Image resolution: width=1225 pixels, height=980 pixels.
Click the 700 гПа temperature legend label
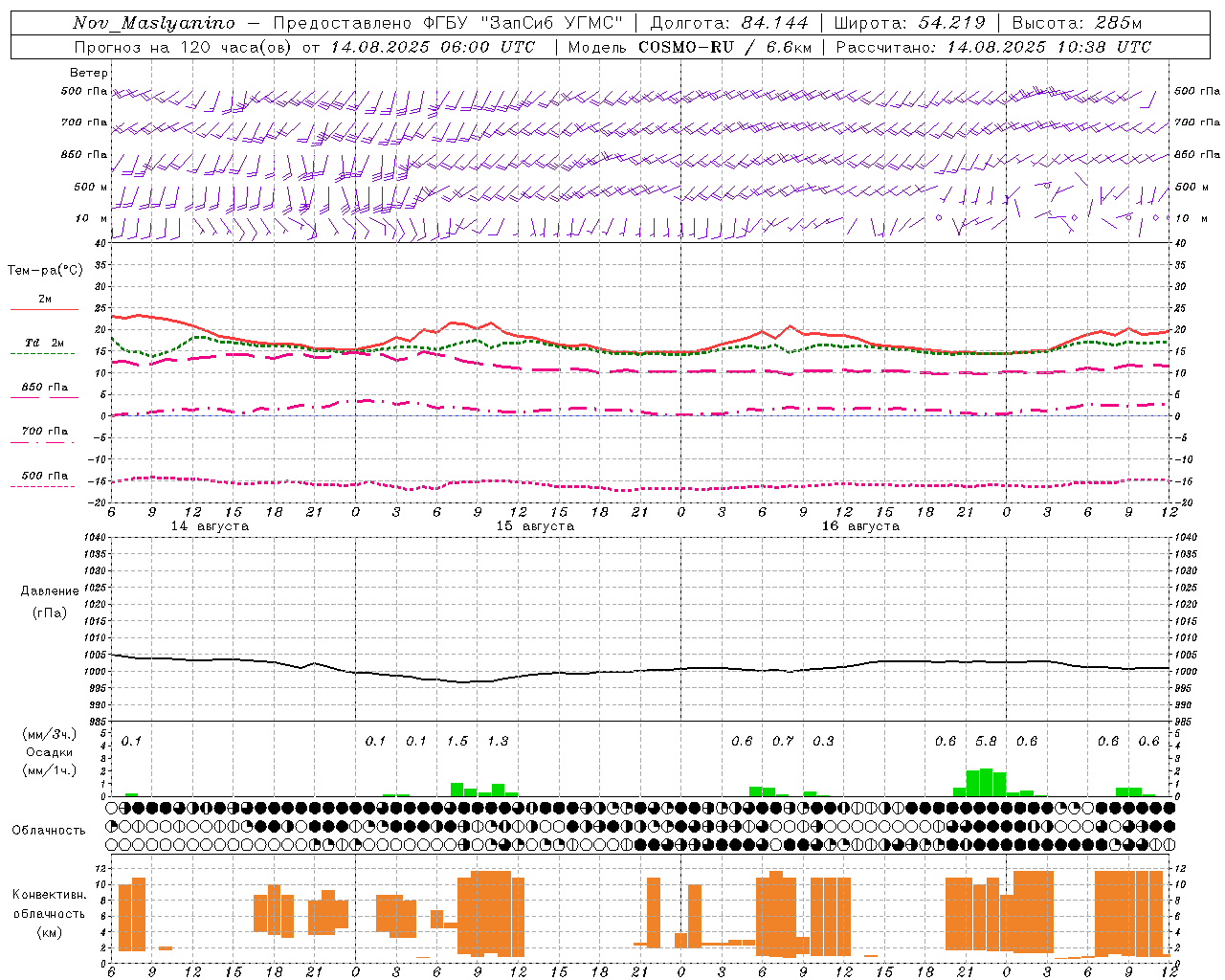click(45, 432)
